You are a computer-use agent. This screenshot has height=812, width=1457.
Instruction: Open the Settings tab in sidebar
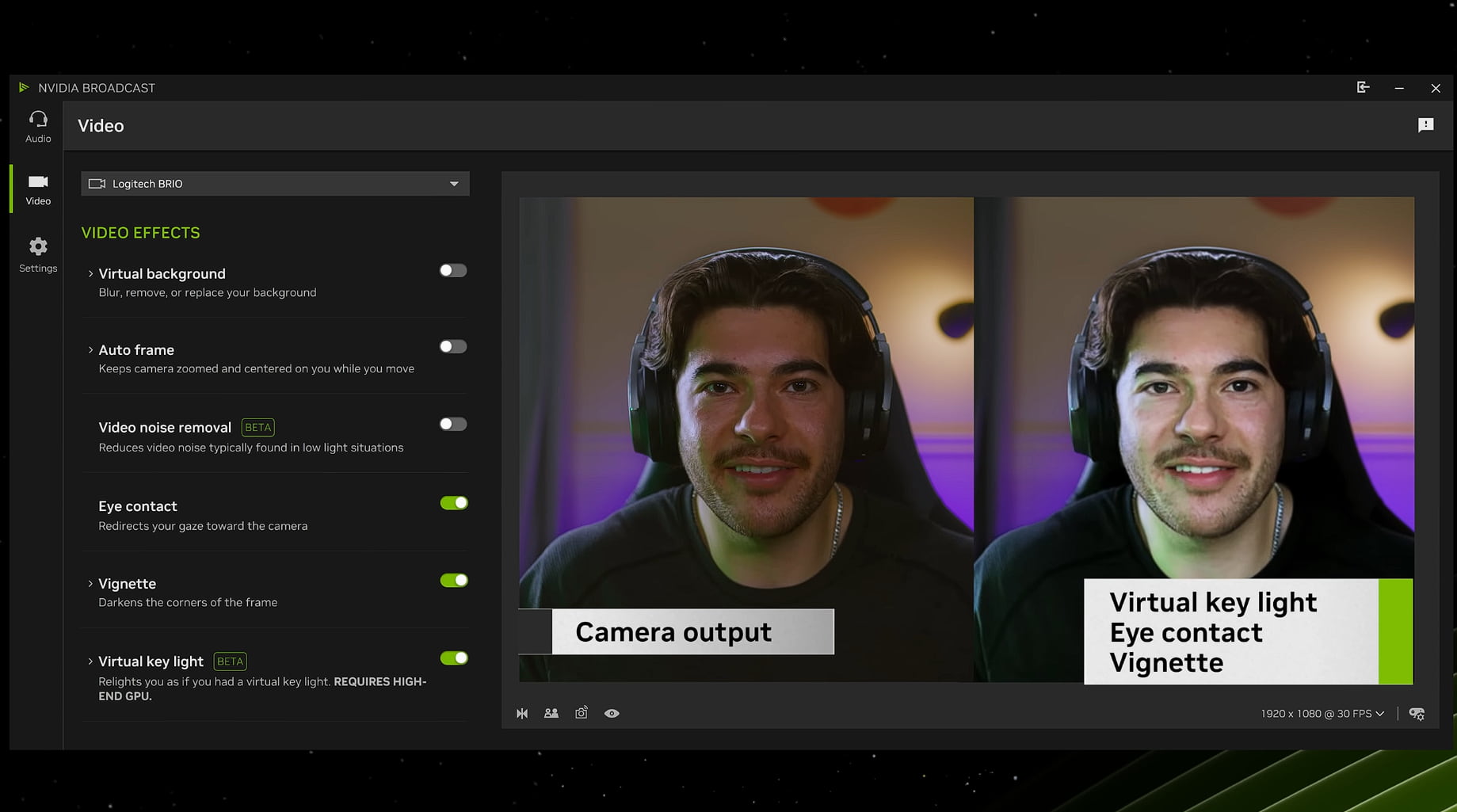click(x=38, y=254)
